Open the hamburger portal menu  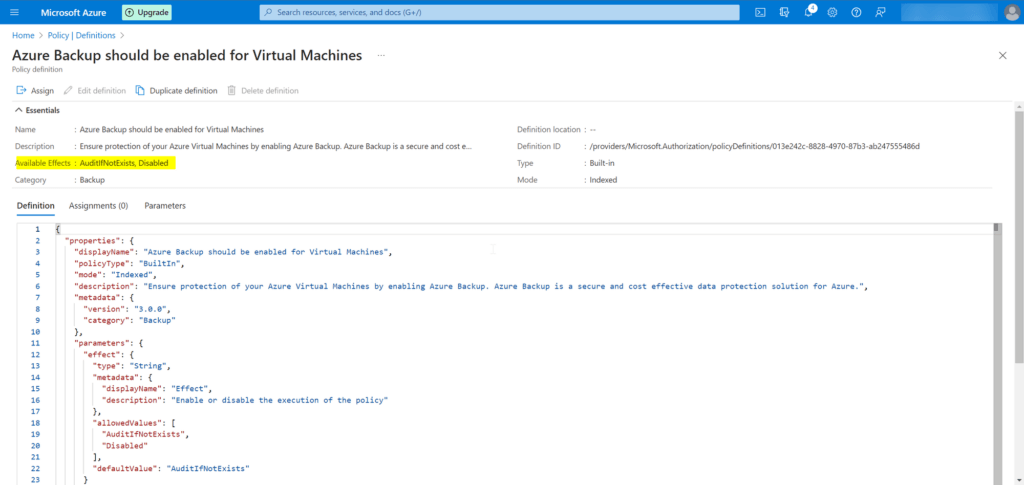pos(15,12)
